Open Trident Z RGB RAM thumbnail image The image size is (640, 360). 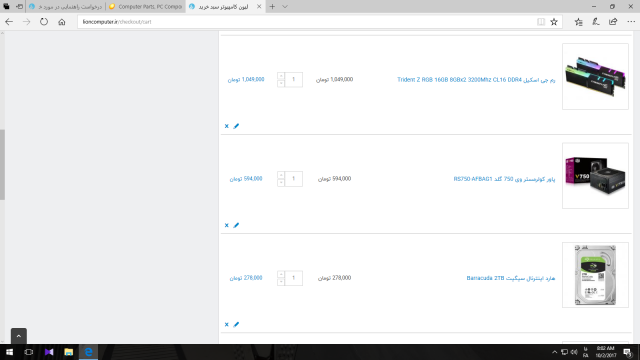[596, 77]
